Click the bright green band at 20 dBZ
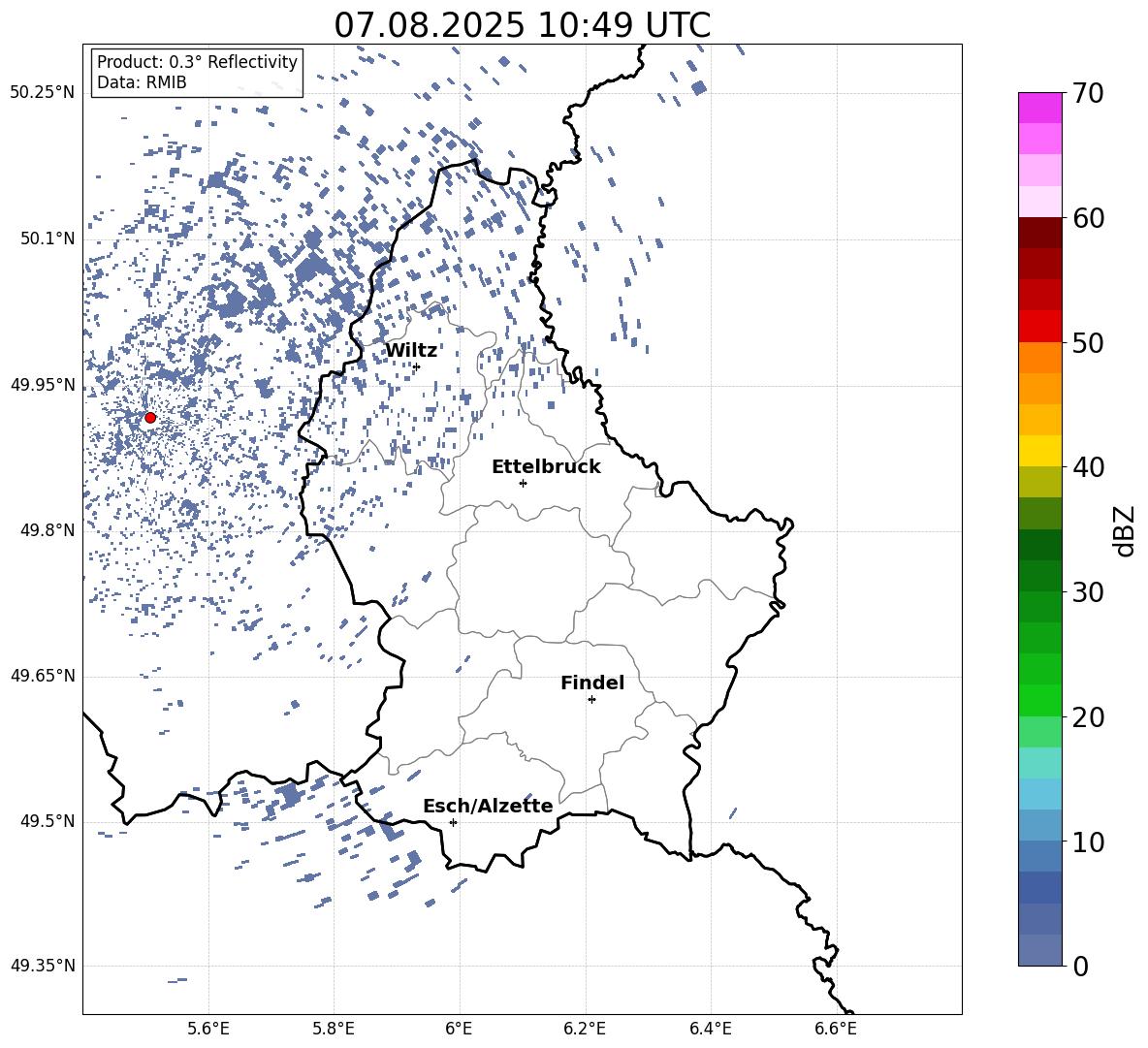This screenshot has height=1048, width=1148. coord(1039,700)
